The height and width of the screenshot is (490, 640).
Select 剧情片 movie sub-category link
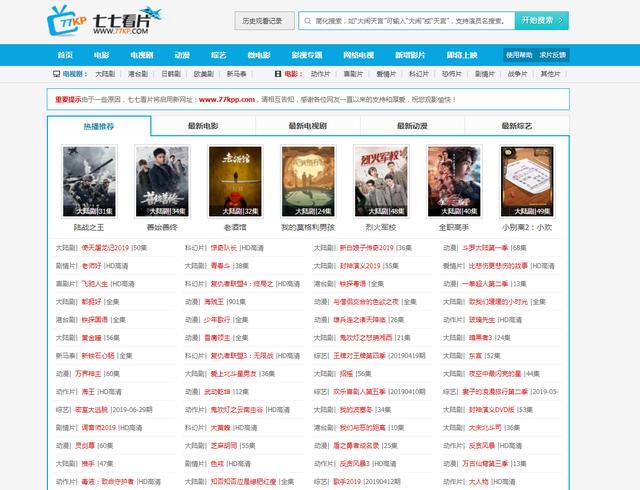[484, 74]
